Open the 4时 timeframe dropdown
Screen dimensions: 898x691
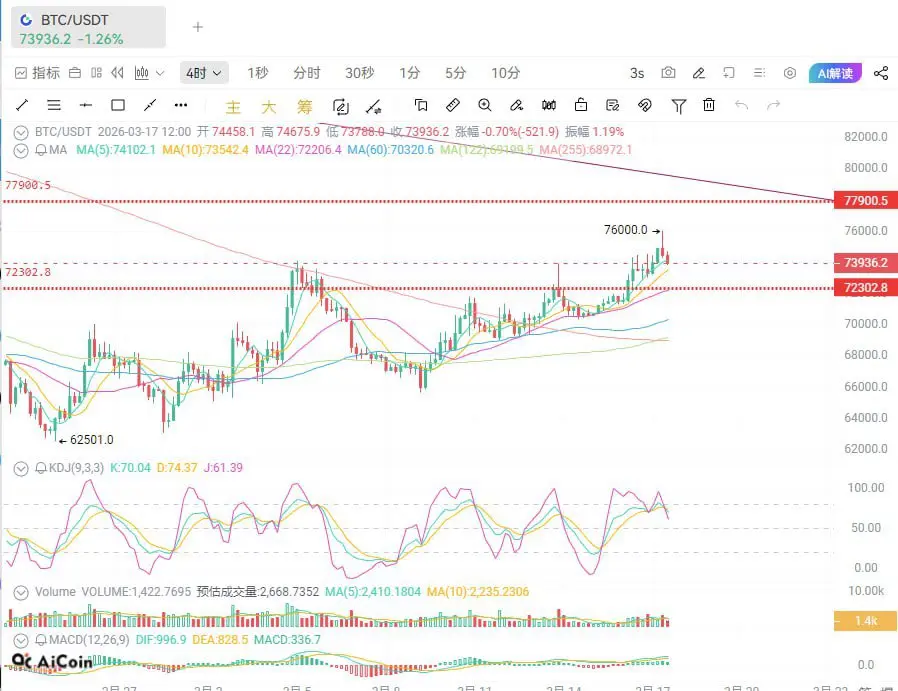pyautogui.click(x=204, y=73)
